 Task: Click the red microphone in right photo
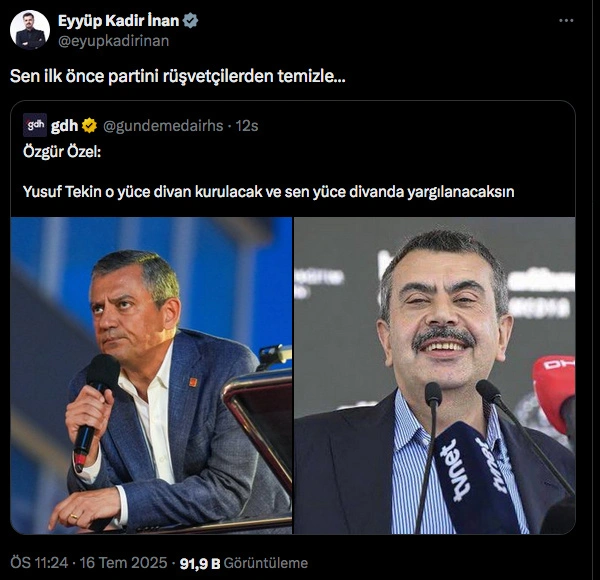(553, 392)
